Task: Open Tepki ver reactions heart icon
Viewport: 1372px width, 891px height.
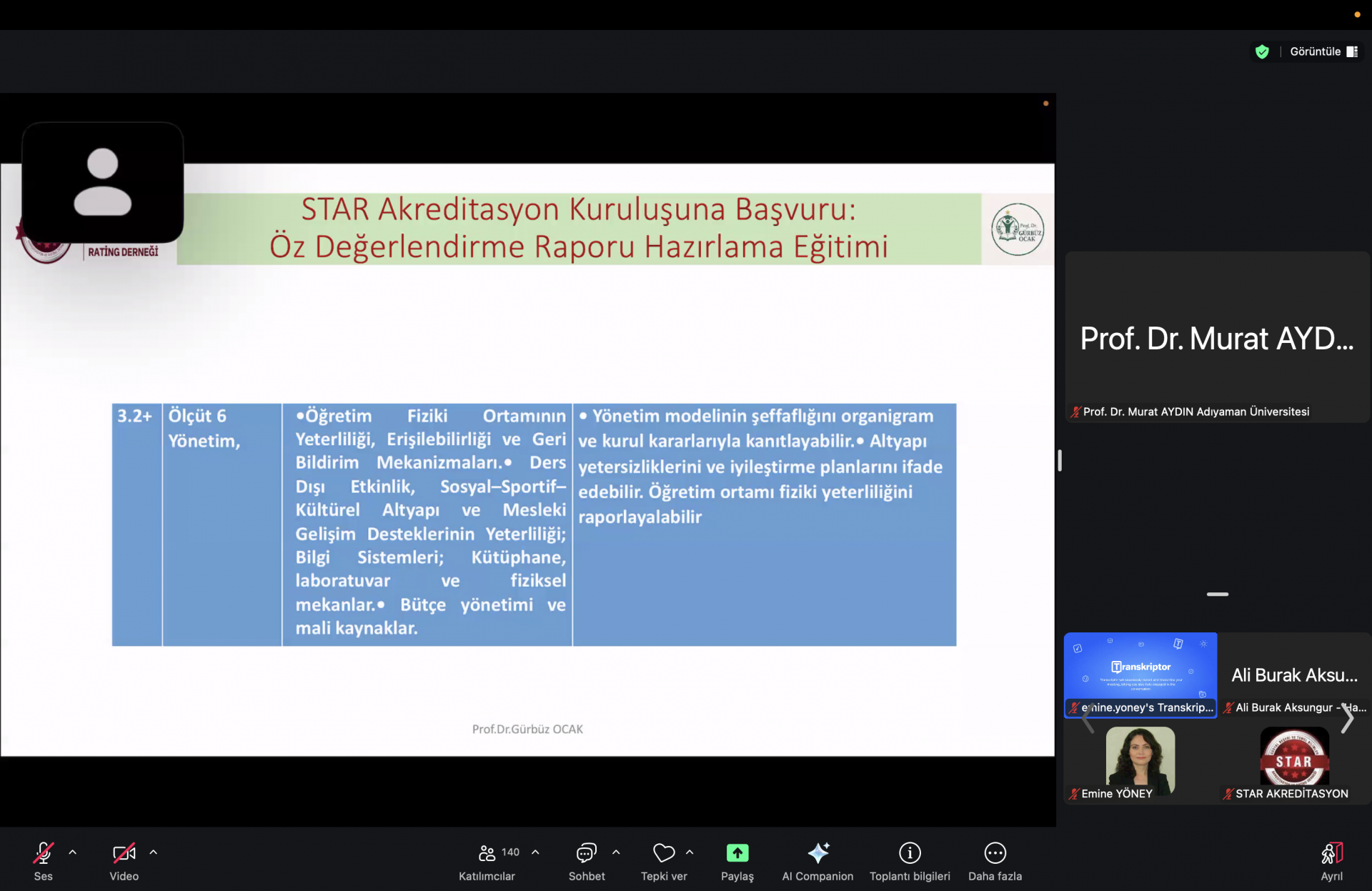Action: [663, 853]
